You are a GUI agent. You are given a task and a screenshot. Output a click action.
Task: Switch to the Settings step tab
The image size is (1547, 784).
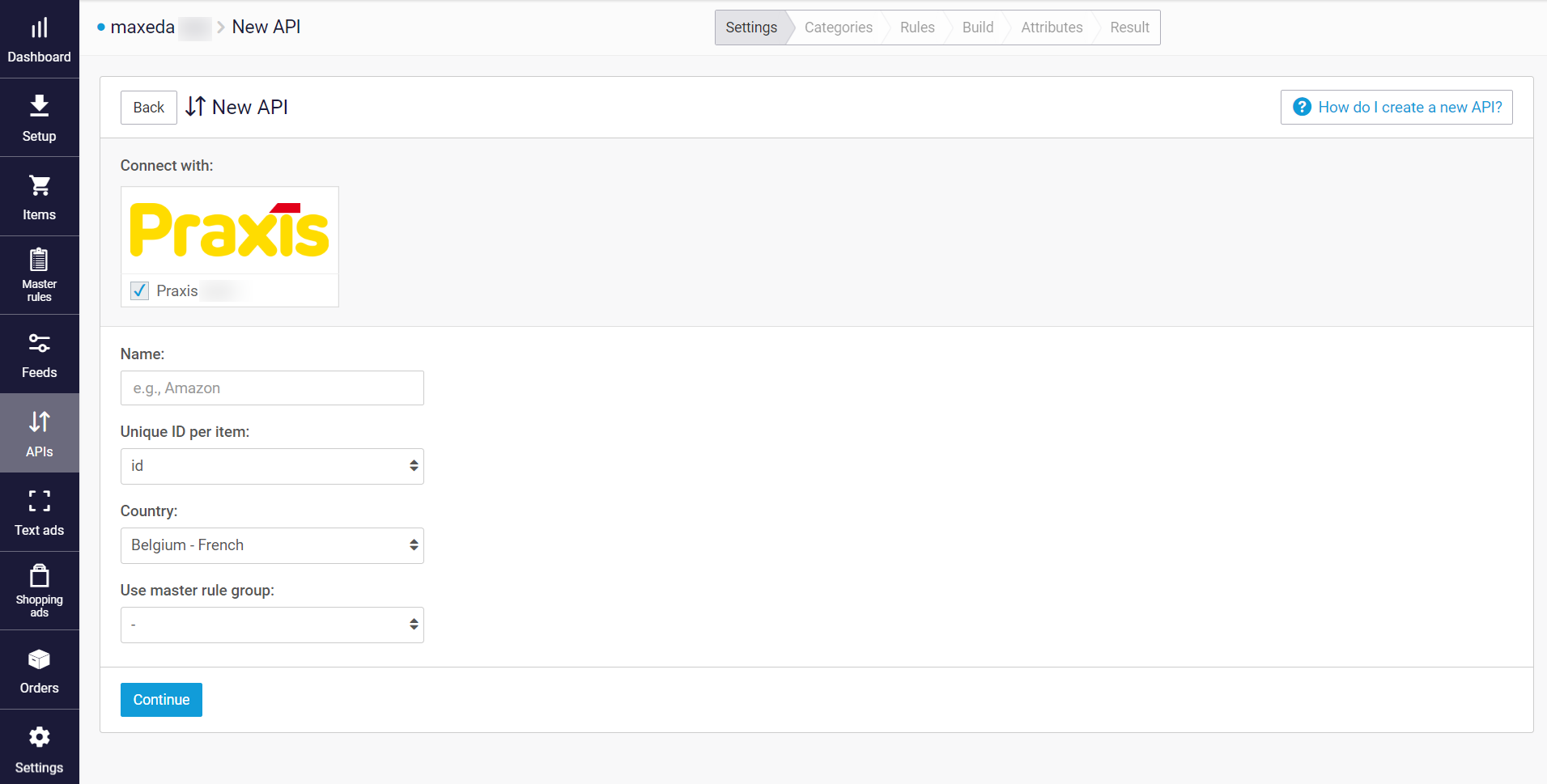click(x=751, y=28)
